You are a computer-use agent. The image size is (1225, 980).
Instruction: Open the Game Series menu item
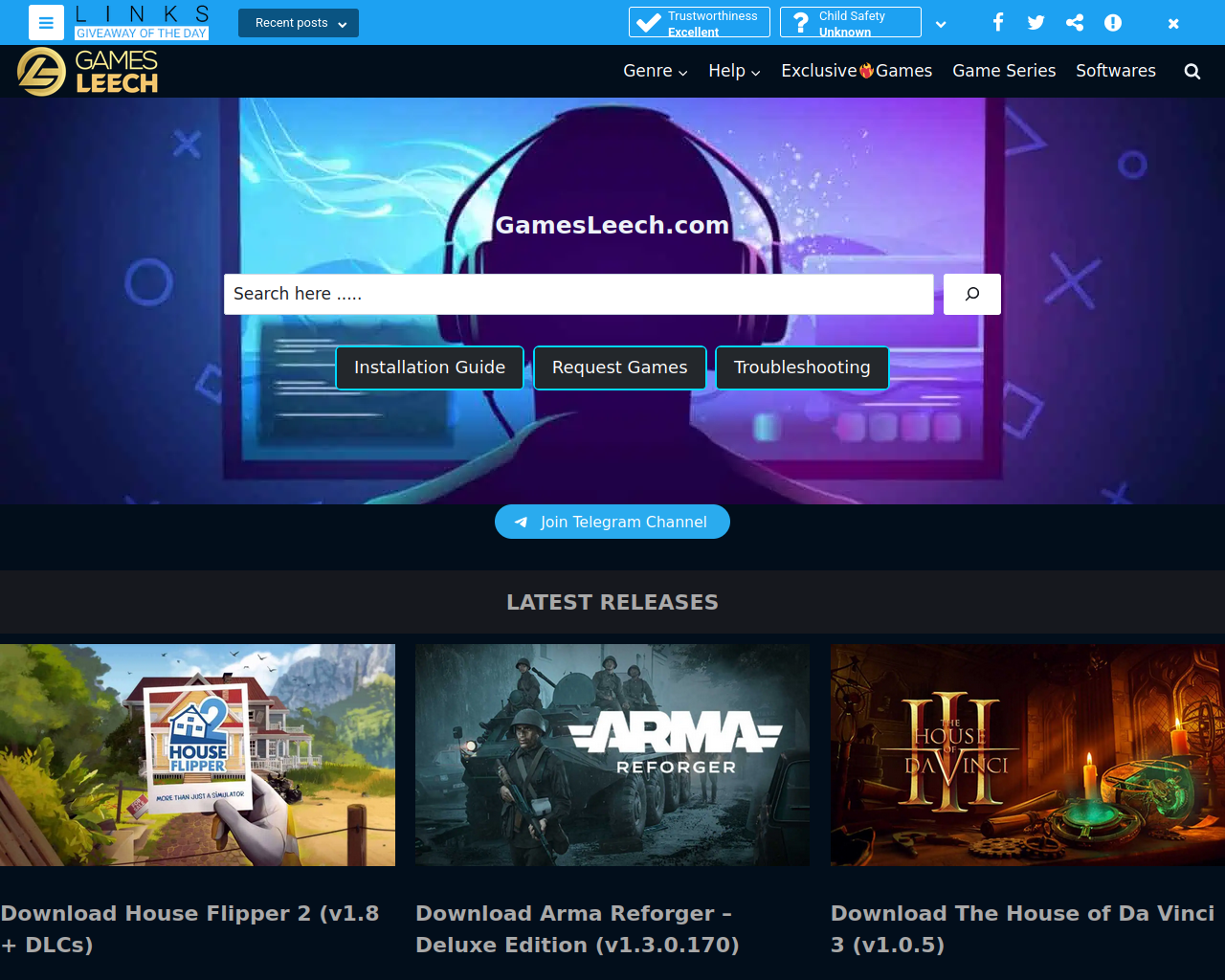click(1004, 71)
